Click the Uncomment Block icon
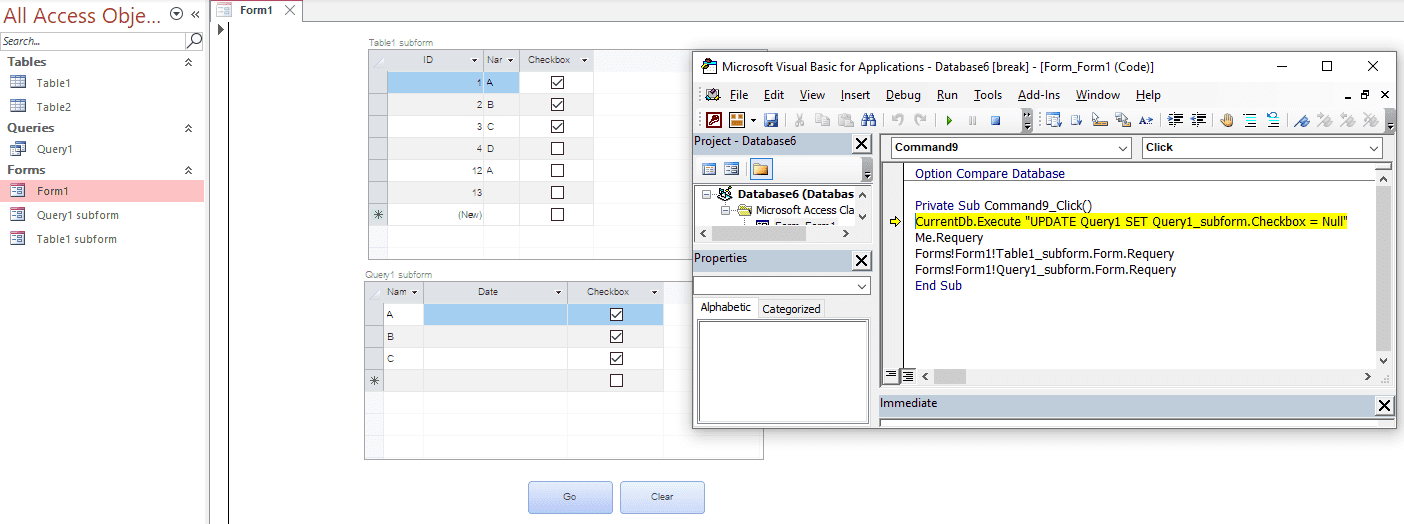 tap(1273, 120)
